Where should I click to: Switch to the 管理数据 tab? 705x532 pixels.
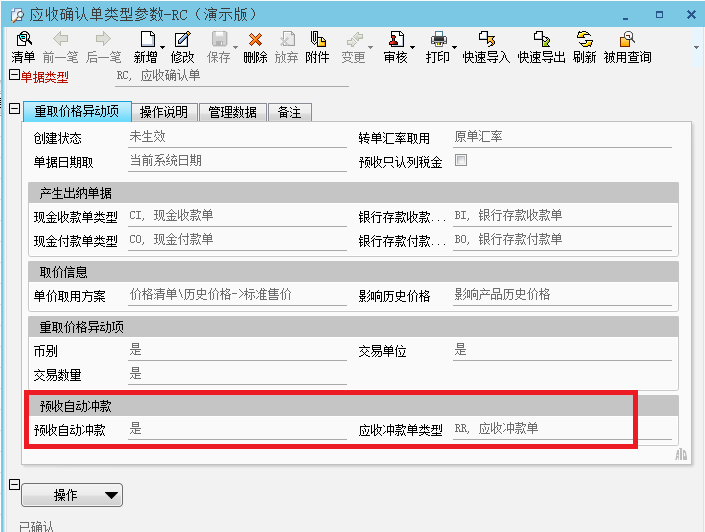coord(232,113)
